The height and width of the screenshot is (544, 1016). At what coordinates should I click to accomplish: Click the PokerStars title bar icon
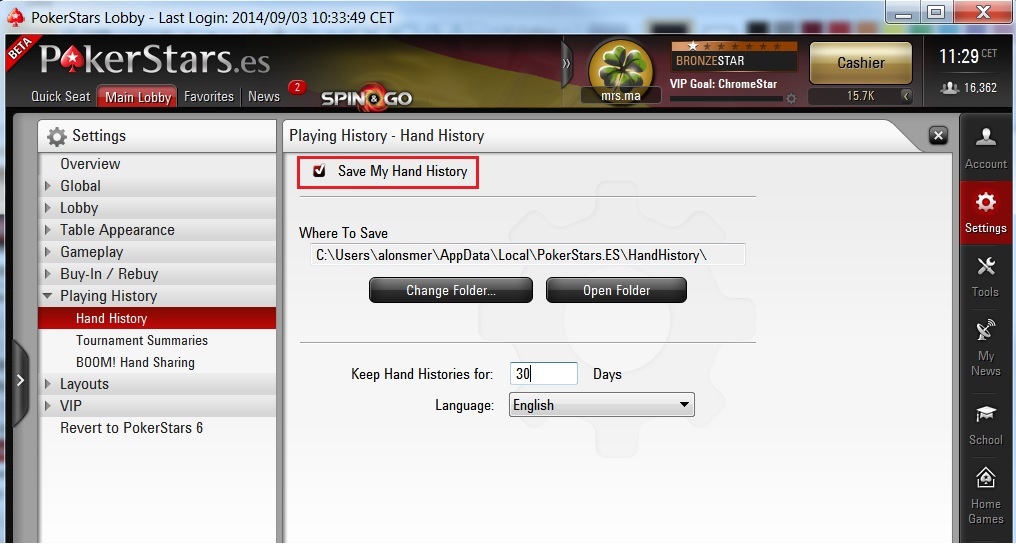click(x=16, y=17)
